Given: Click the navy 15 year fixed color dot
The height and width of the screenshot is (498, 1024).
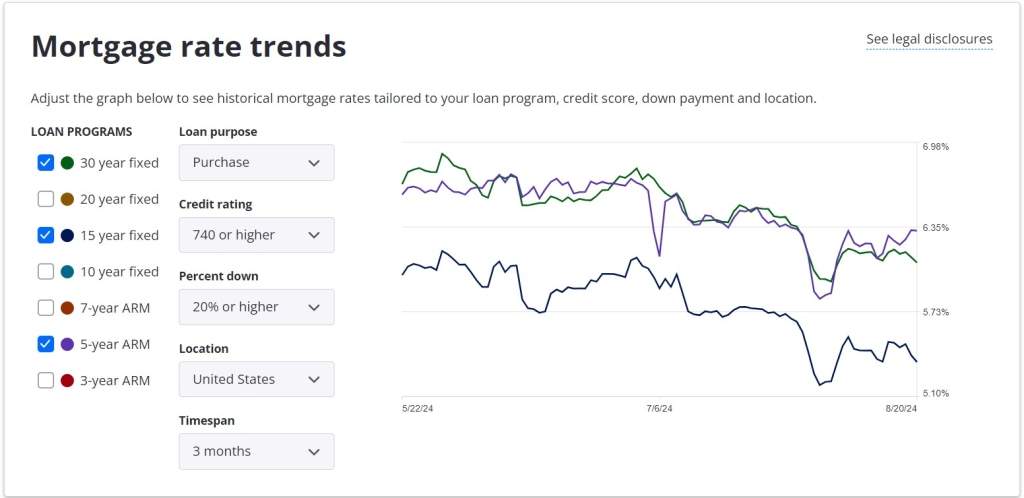Looking at the screenshot, I should pyautogui.click(x=67, y=235).
